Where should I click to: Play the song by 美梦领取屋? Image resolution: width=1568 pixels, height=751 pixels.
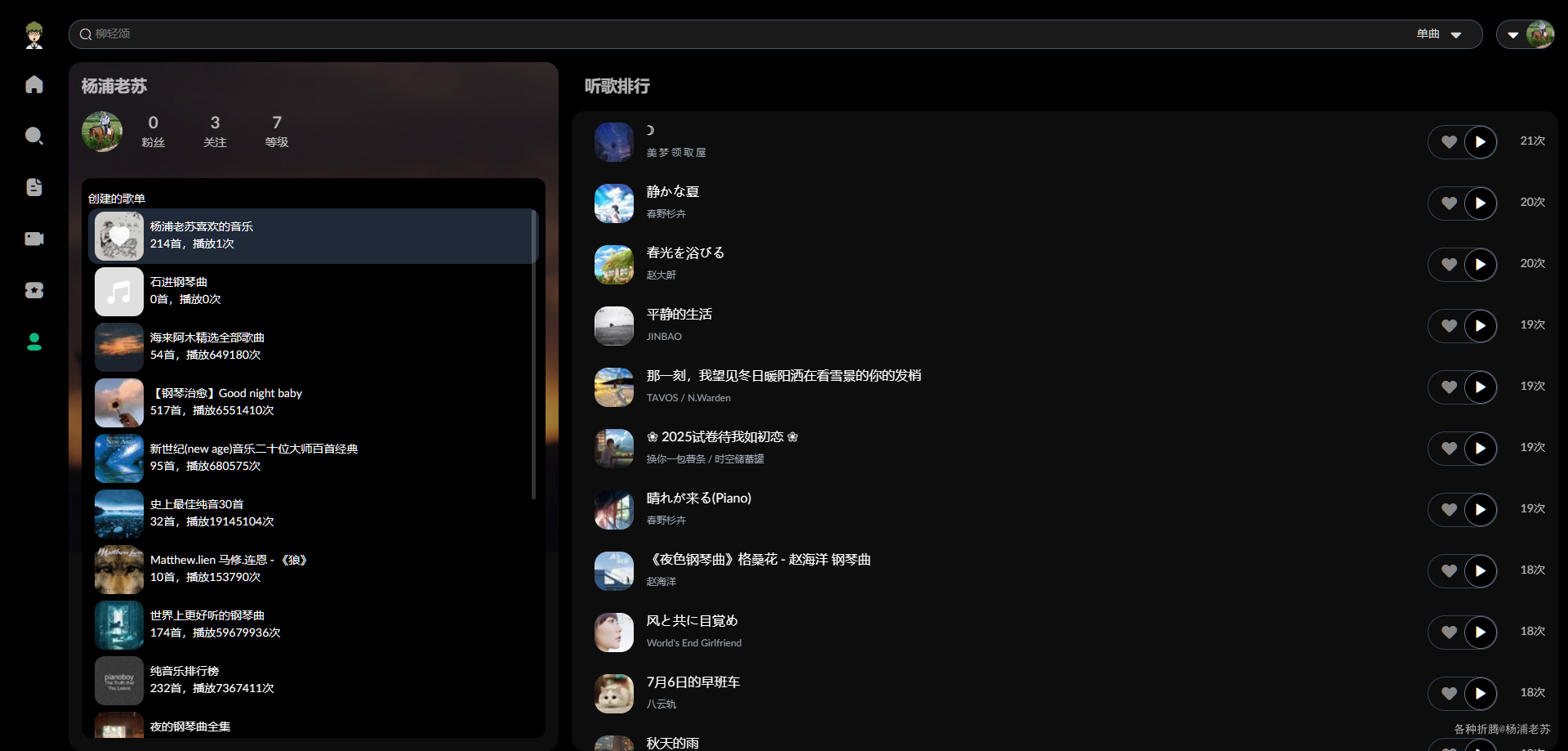[x=1481, y=142]
